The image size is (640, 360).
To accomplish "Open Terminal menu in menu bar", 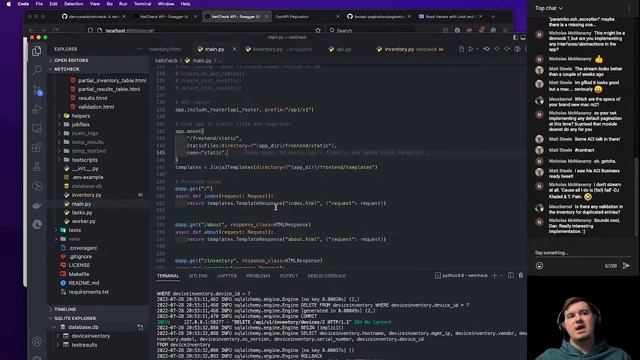I will click(x=142, y=4).
